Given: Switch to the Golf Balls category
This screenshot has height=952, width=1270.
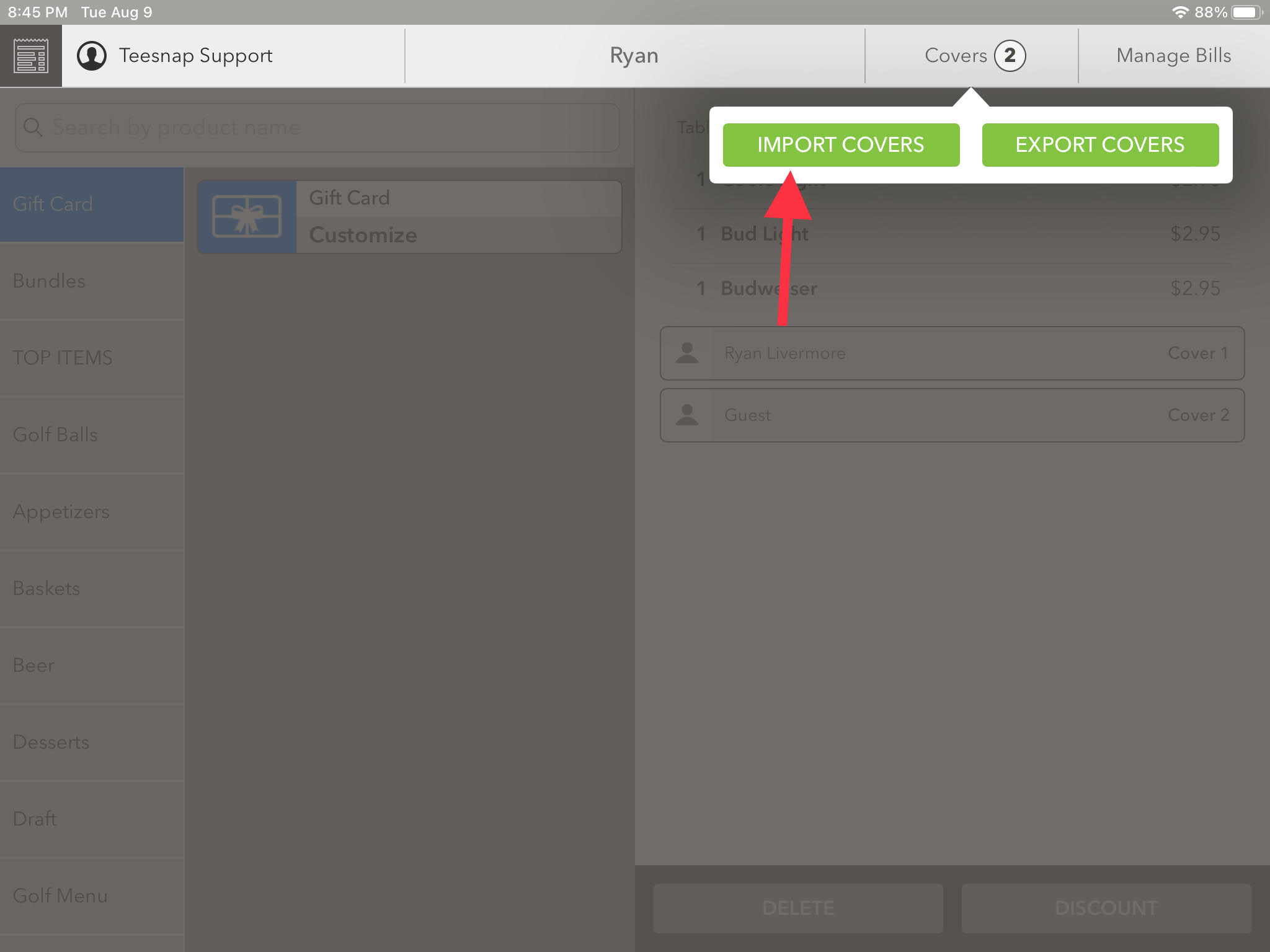Looking at the screenshot, I should 92,435.
